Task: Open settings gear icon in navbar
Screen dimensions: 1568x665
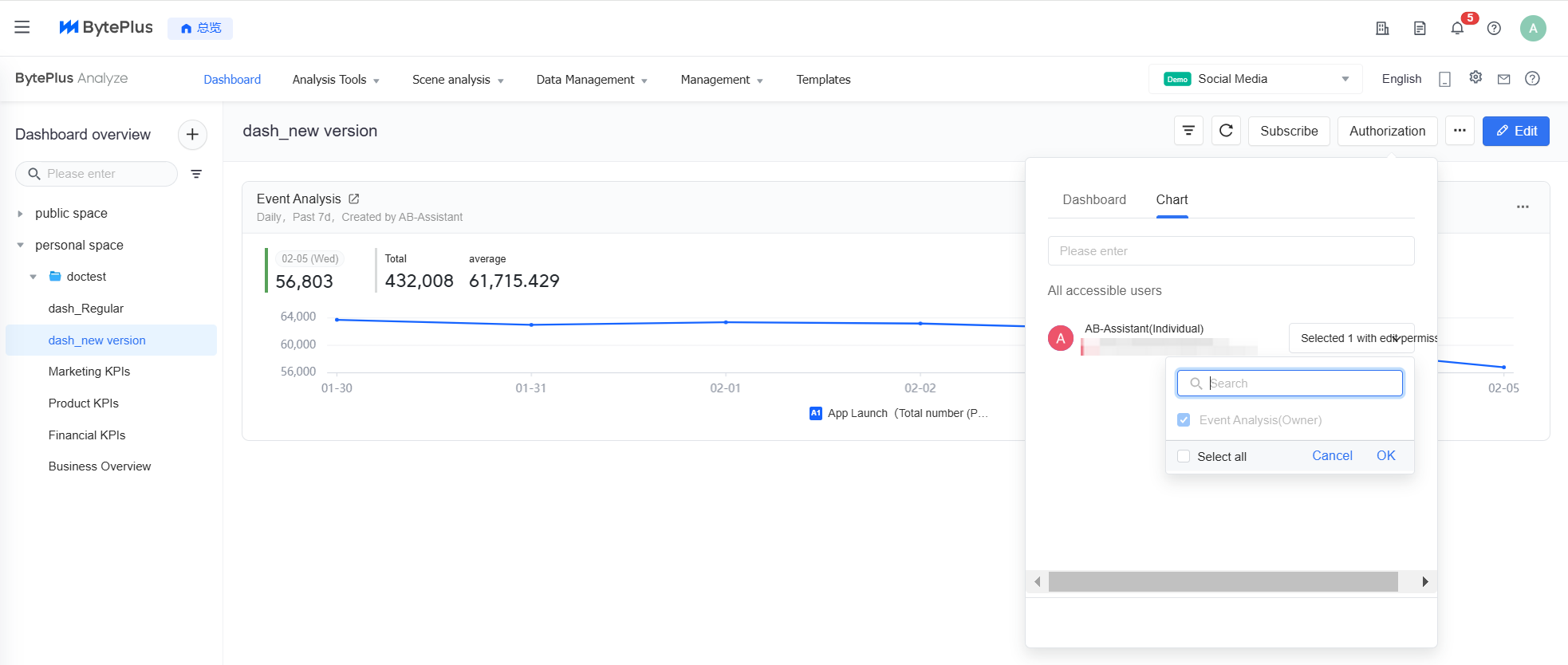Action: click(x=1475, y=78)
